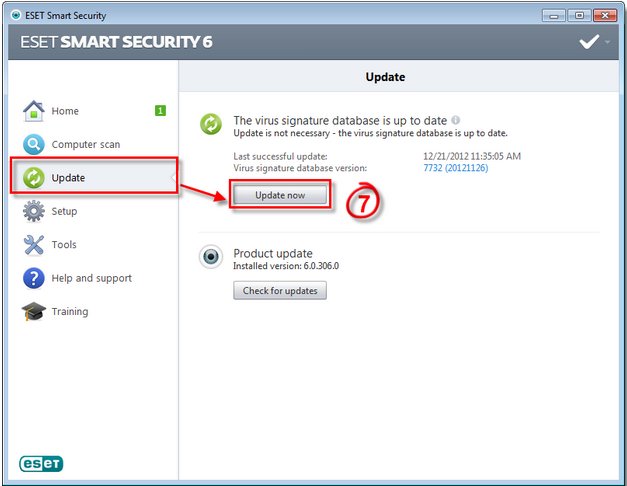
Task: Open Help and support section
Action: coord(92,278)
